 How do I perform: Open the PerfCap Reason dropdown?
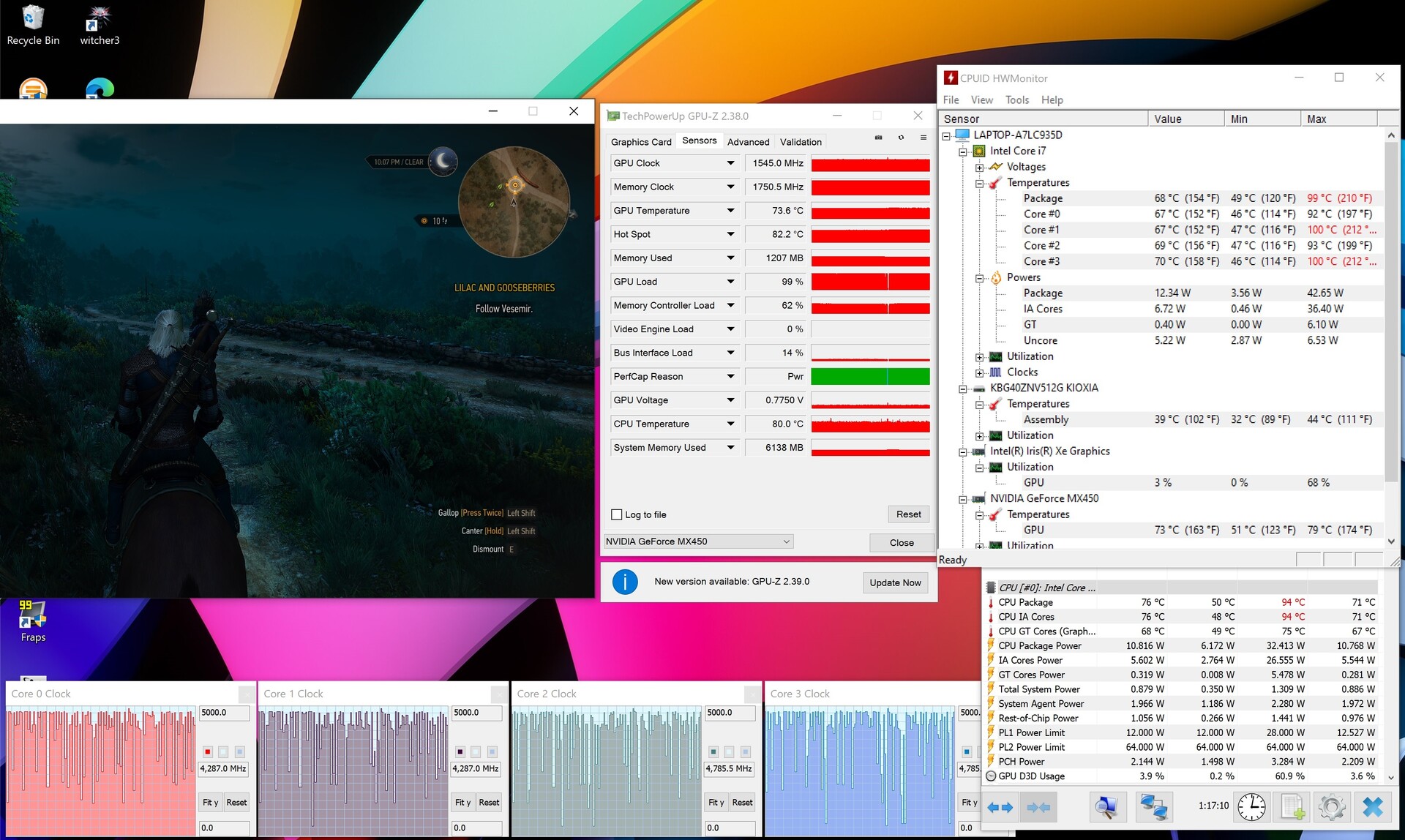point(730,376)
